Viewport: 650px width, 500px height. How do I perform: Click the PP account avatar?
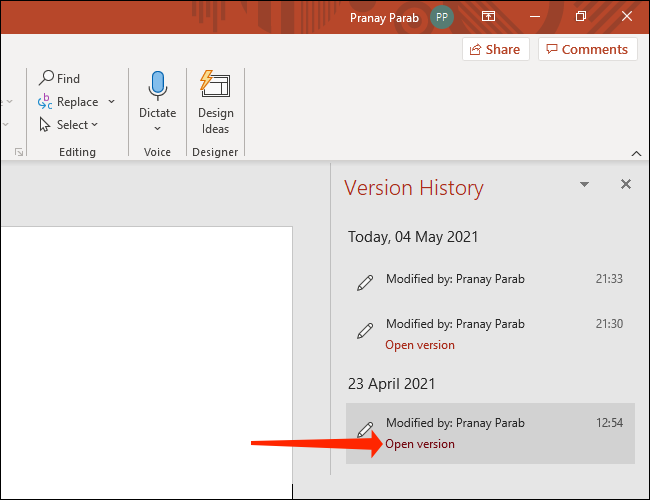441,17
